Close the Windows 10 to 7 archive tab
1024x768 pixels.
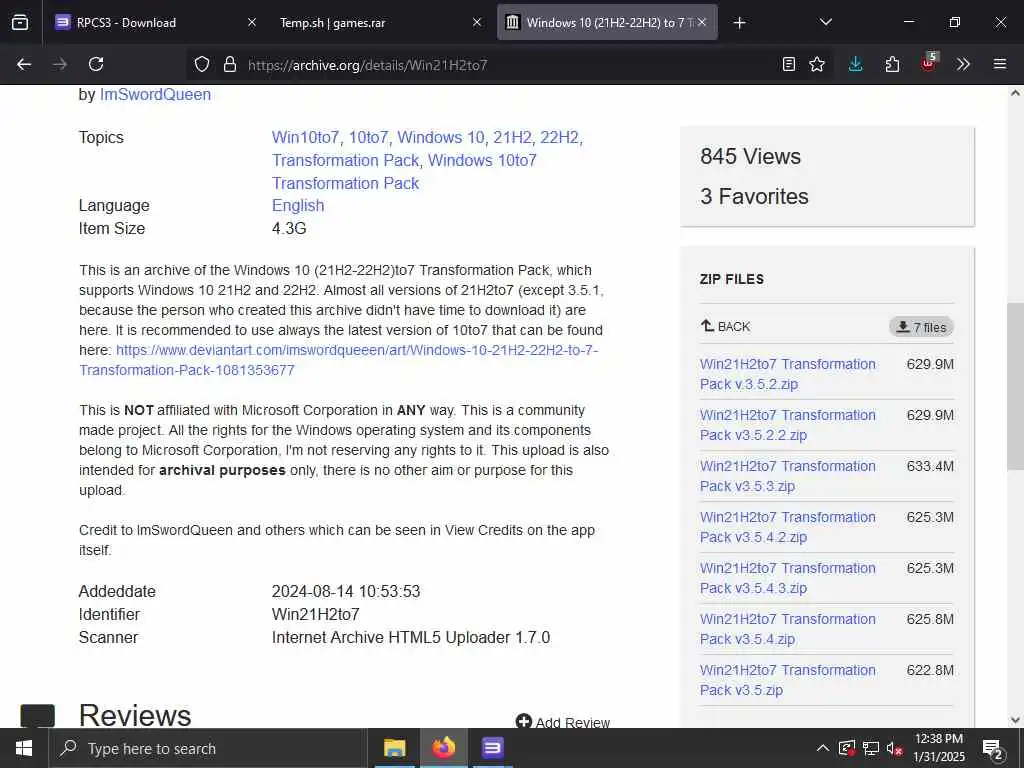point(702,22)
